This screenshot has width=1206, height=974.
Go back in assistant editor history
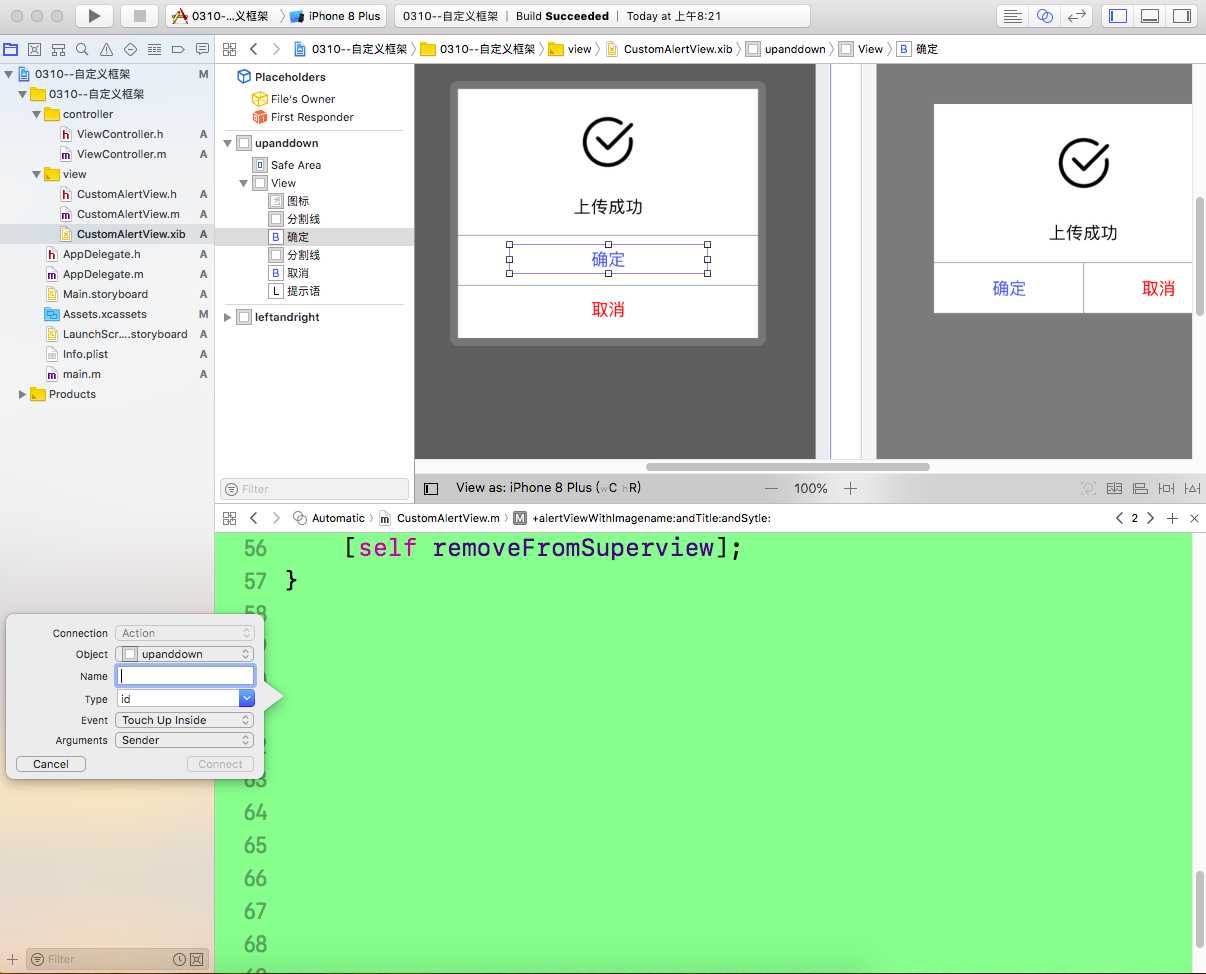[254, 518]
